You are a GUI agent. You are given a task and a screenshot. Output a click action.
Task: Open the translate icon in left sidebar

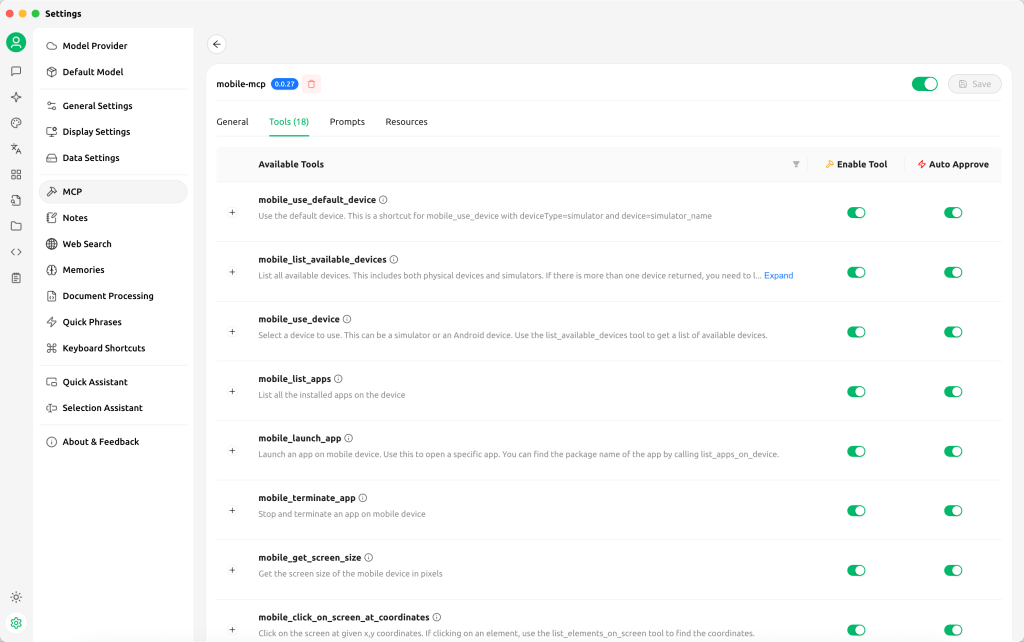coord(16,148)
